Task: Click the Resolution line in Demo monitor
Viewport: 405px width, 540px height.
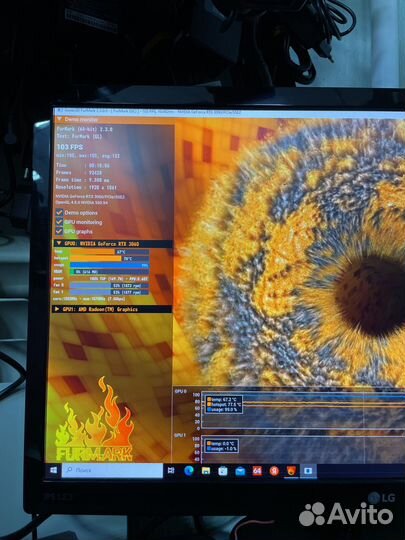Action: [x=86, y=187]
